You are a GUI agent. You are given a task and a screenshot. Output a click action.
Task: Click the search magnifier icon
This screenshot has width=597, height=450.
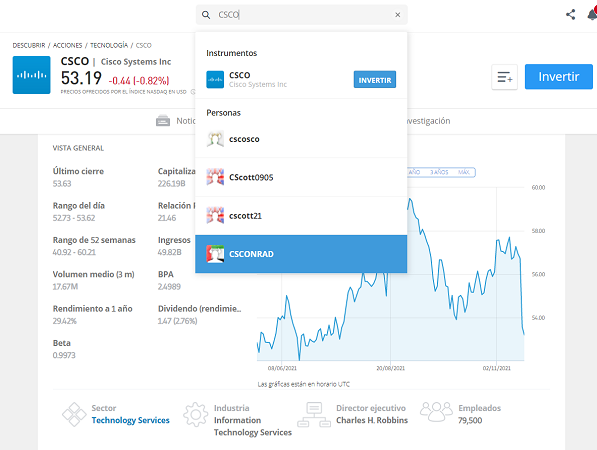pyautogui.click(x=206, y=15)
